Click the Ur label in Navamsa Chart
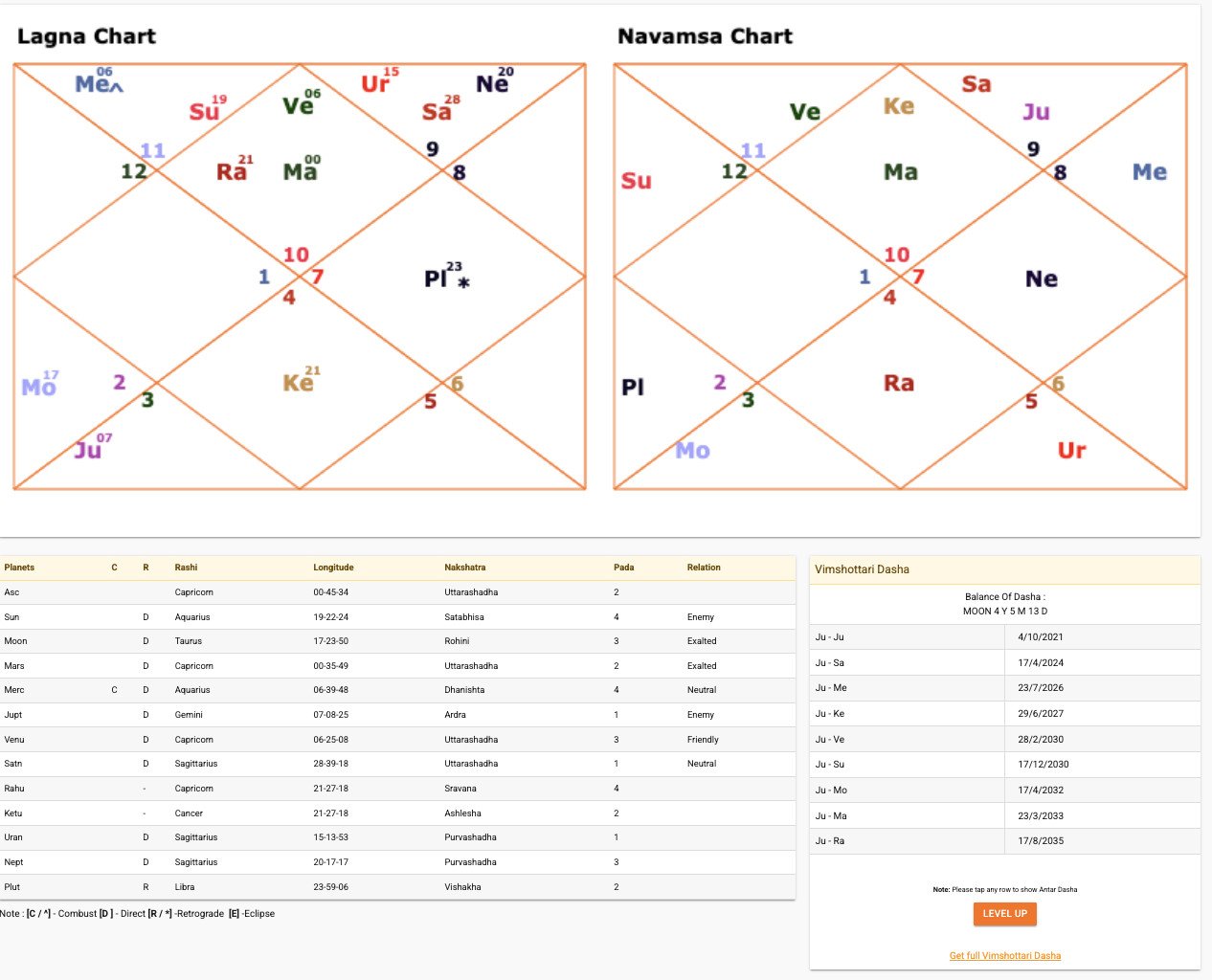Image resolution: width=1212 pixels, height=980 pixels. tap(1071, 450)
